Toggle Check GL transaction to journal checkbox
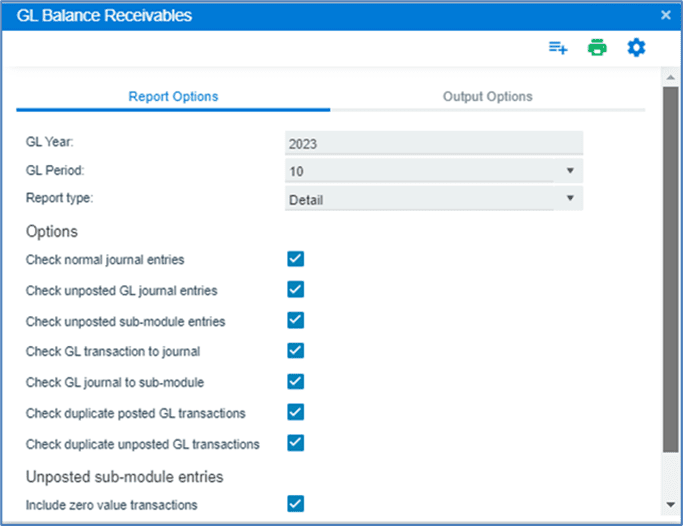683x526 pixels. 295,350
